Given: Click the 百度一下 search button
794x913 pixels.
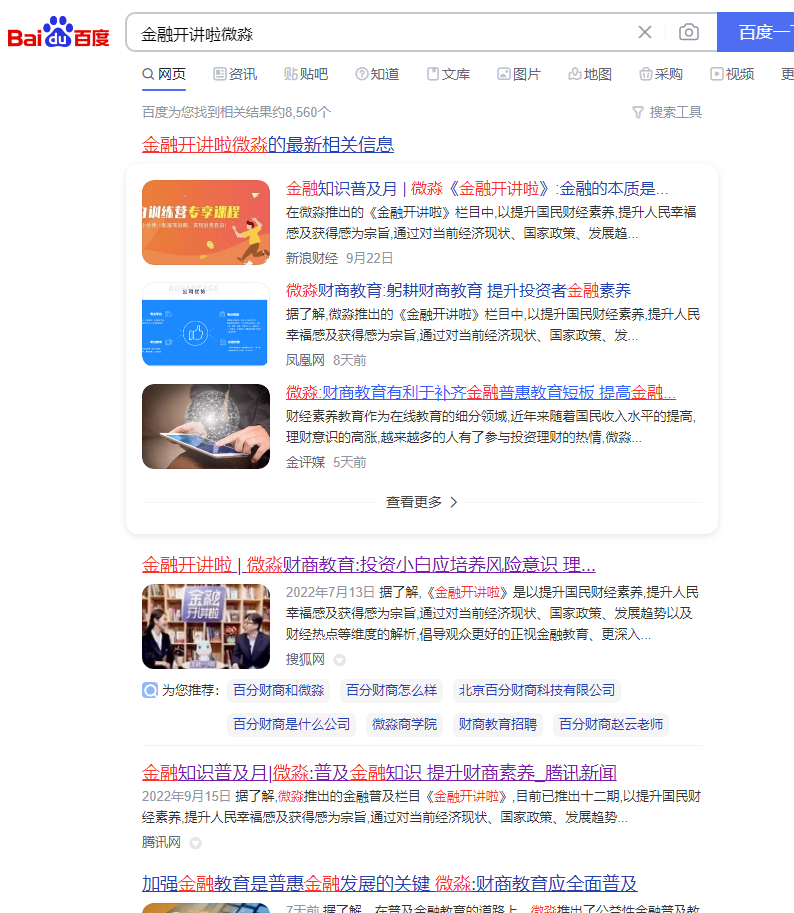Looking at the screenshot, I should tap(756, 32).
